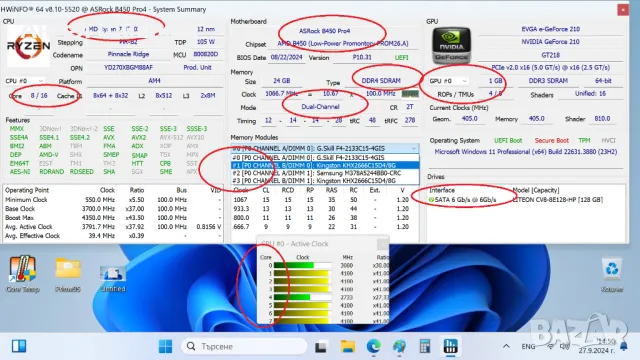
Task: Select the #0 G.Skill F4-2133C15-4GIS module
Action: pyautogui.click(x=324, y=158)
